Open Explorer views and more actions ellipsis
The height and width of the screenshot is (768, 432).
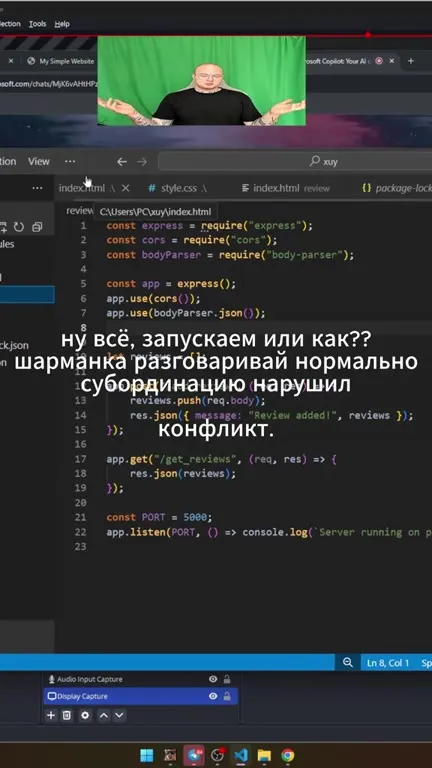pos(37,188)
